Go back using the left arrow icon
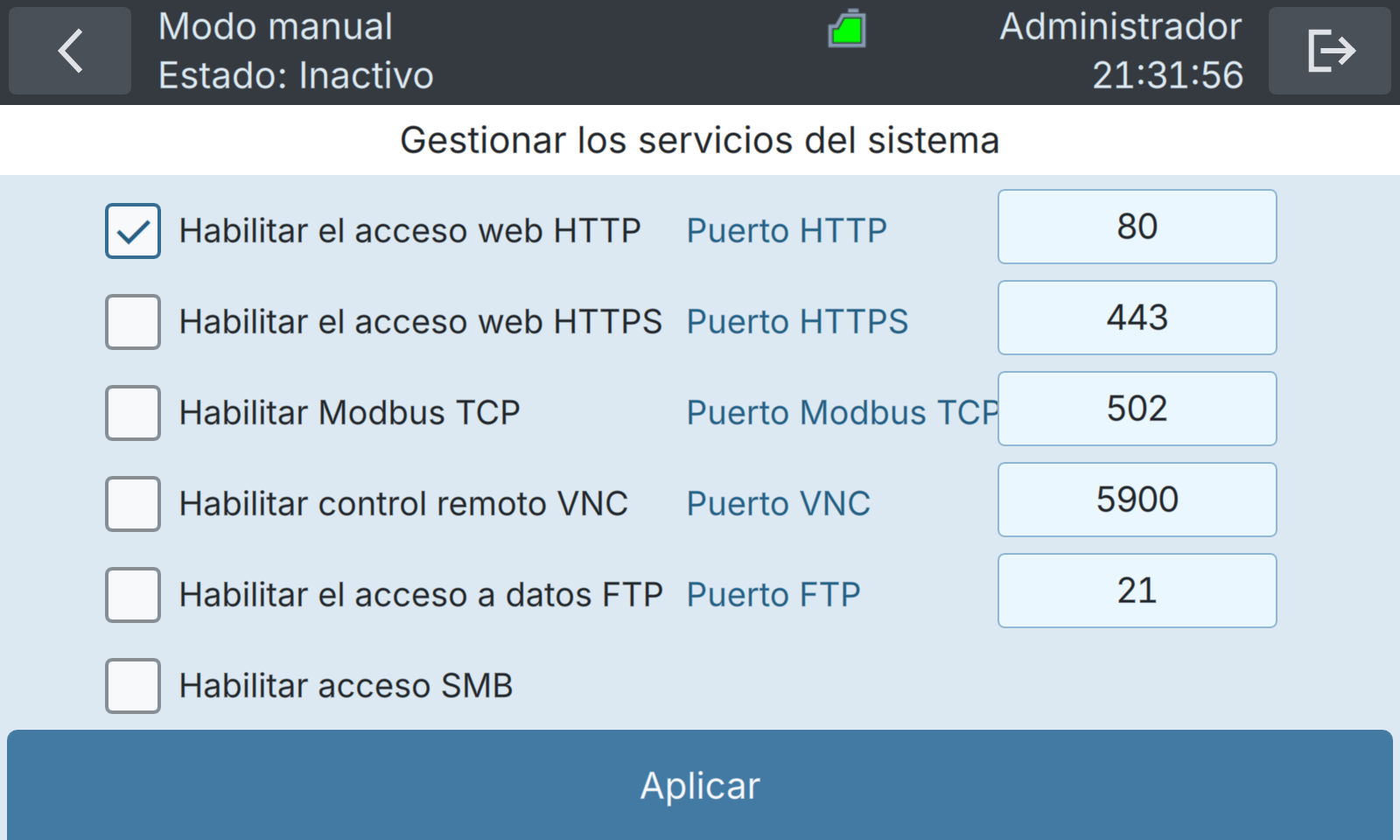The width and height of the screenshot is (1400, 840). pyautogui.click(x=70, y=51)
